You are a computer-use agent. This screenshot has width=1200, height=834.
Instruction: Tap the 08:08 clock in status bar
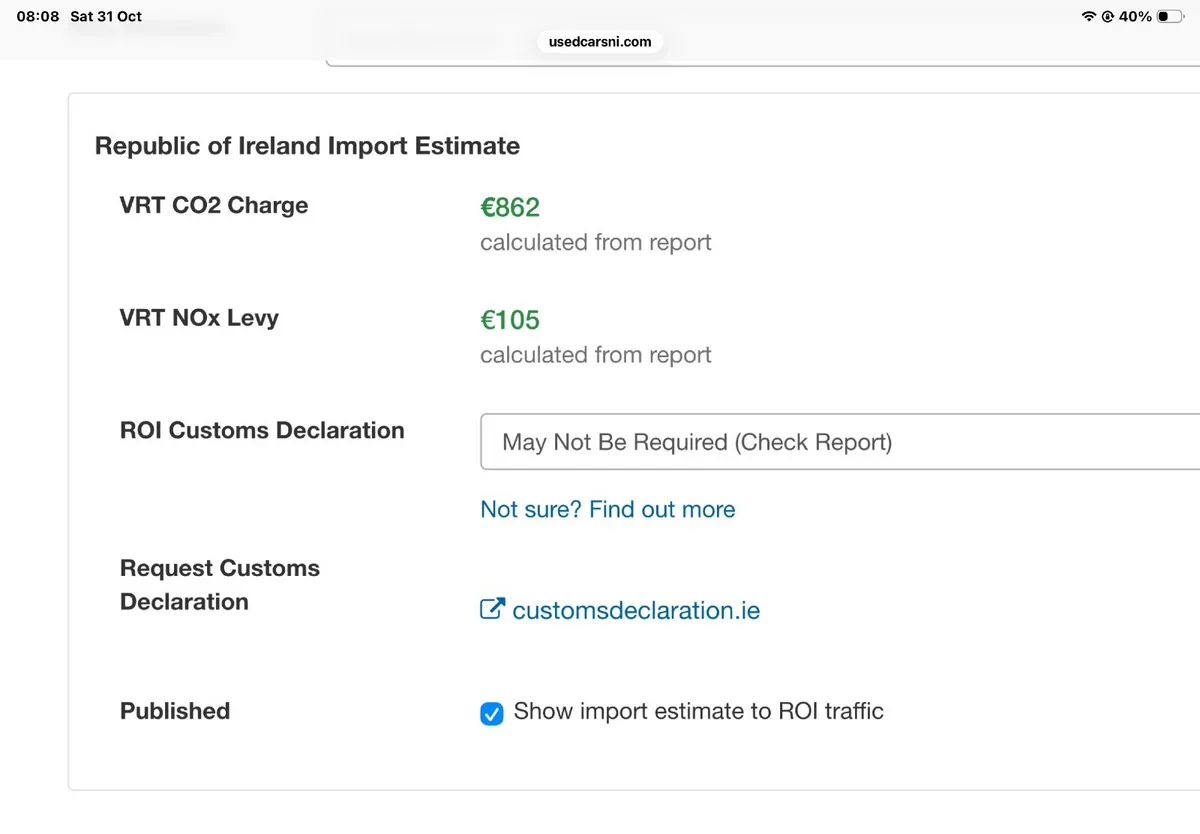click(38, 17)
